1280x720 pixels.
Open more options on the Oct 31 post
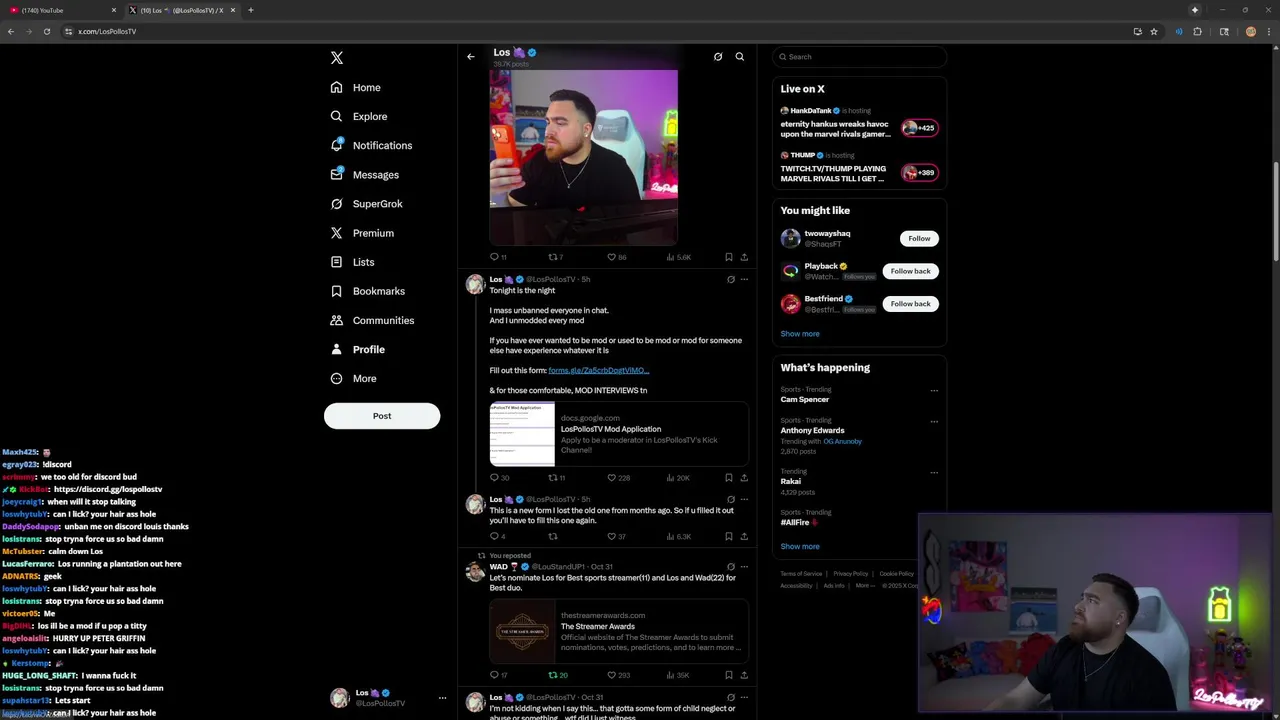pos(744,697)
